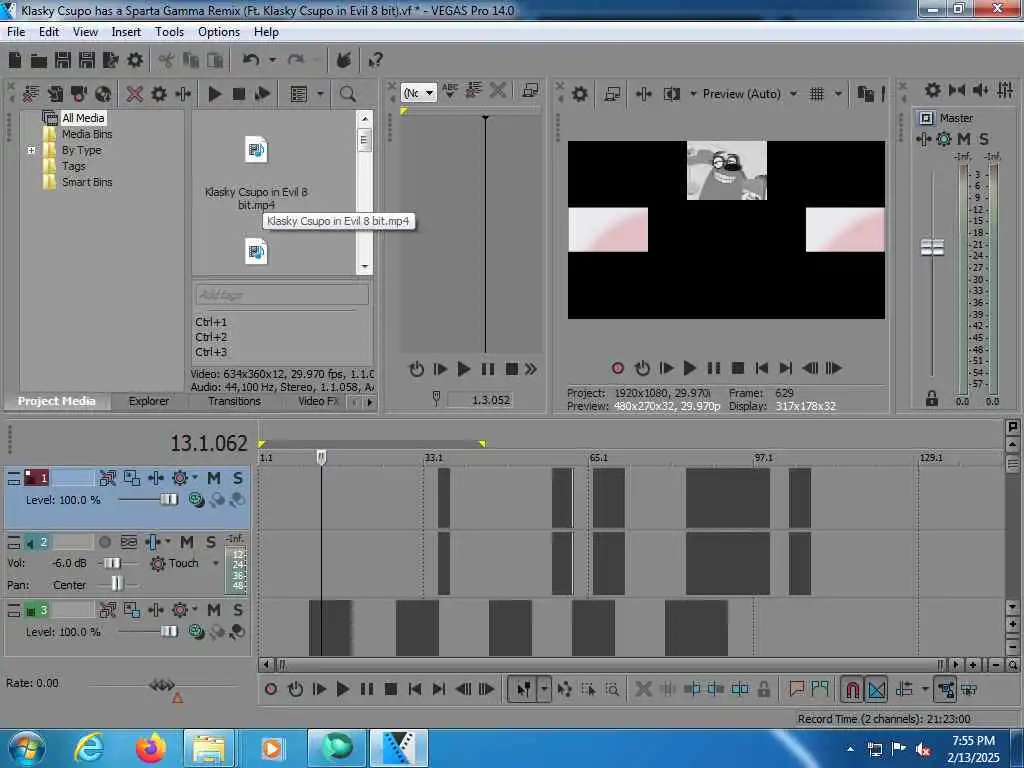Open a project with the folder icon
The image size is (1024, 768).
click(x=39, y=61)
